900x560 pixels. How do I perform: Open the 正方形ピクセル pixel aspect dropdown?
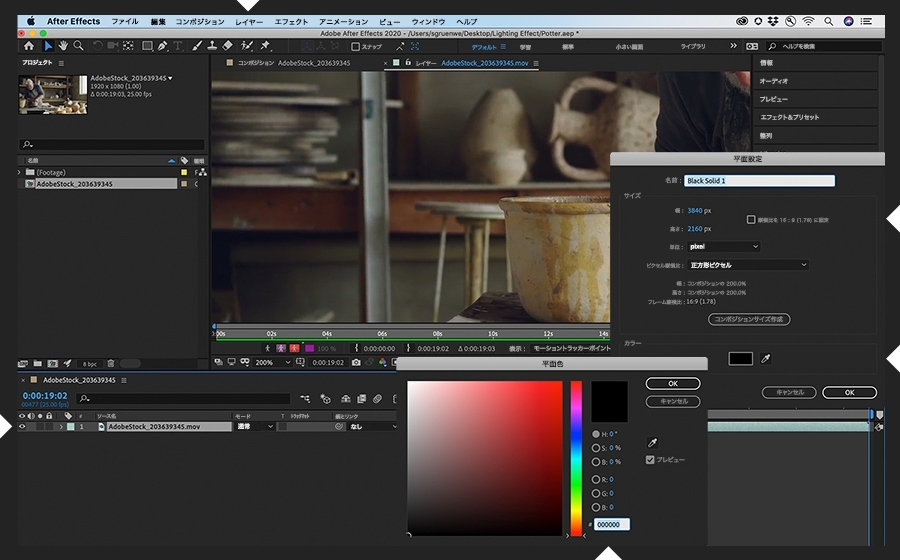click(x=748, y=265)
